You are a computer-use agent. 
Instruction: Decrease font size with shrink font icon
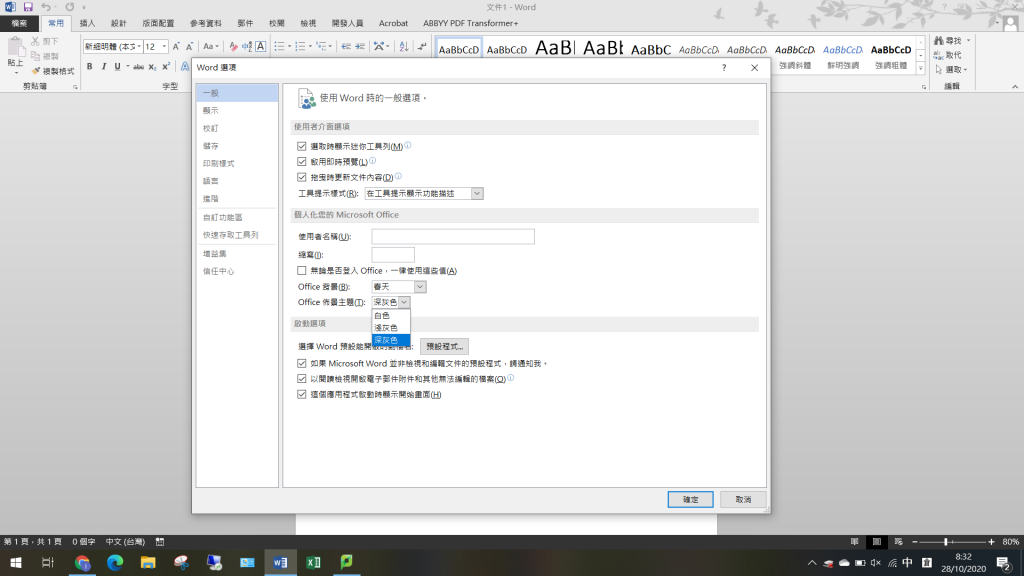click(x=189, y=46)
